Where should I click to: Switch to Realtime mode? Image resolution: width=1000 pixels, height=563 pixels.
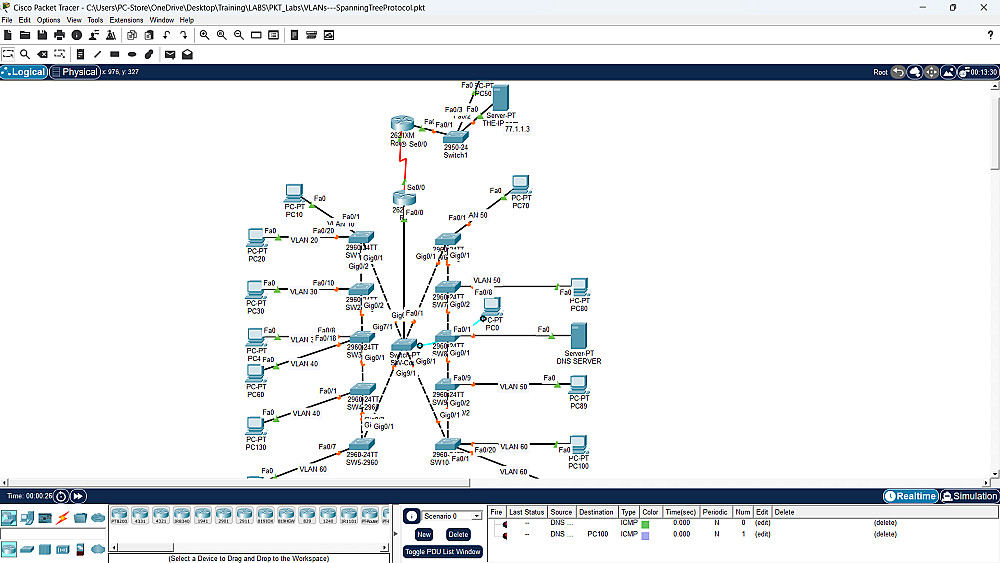coord(911,496)
